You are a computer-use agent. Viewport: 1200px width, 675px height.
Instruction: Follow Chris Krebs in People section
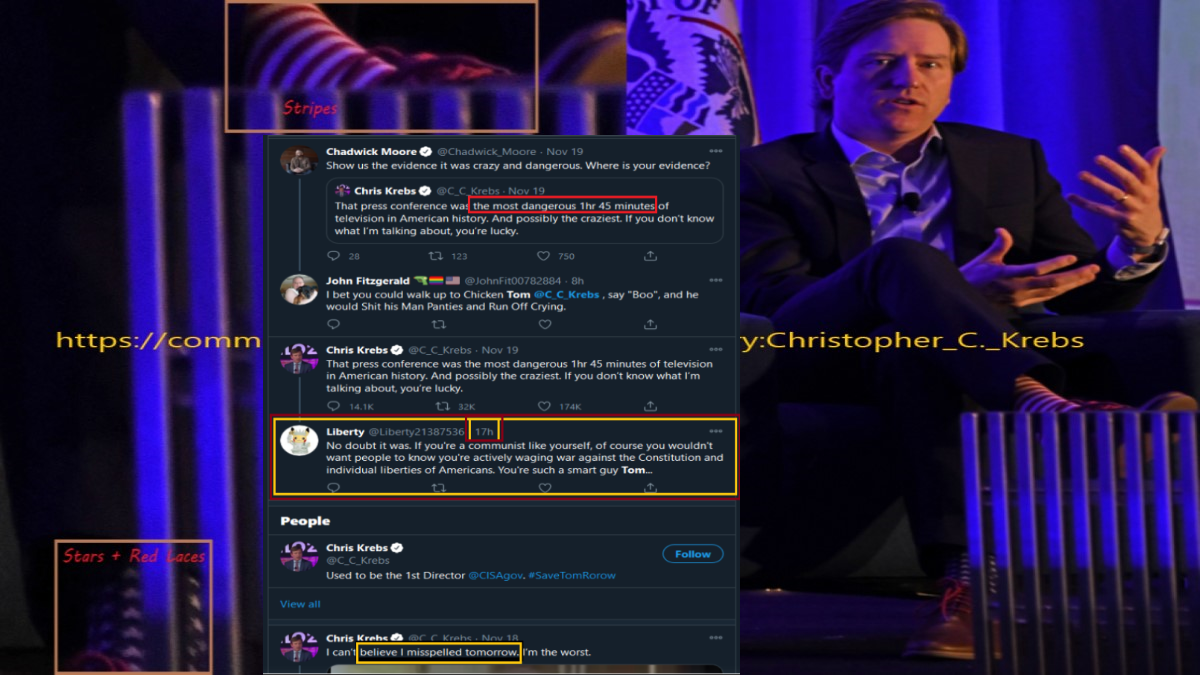pos(692,554)
